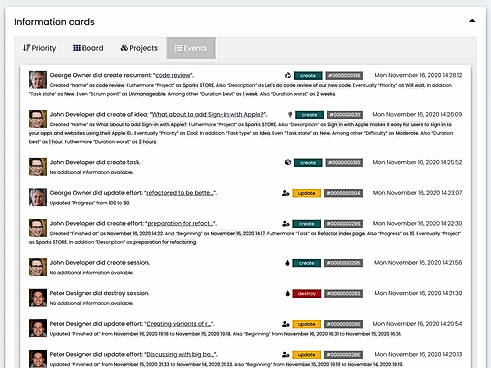Viewport: 491px width, 368px height.
Task: Click John Developer avatar in create session event
Action: coord(38,267)
